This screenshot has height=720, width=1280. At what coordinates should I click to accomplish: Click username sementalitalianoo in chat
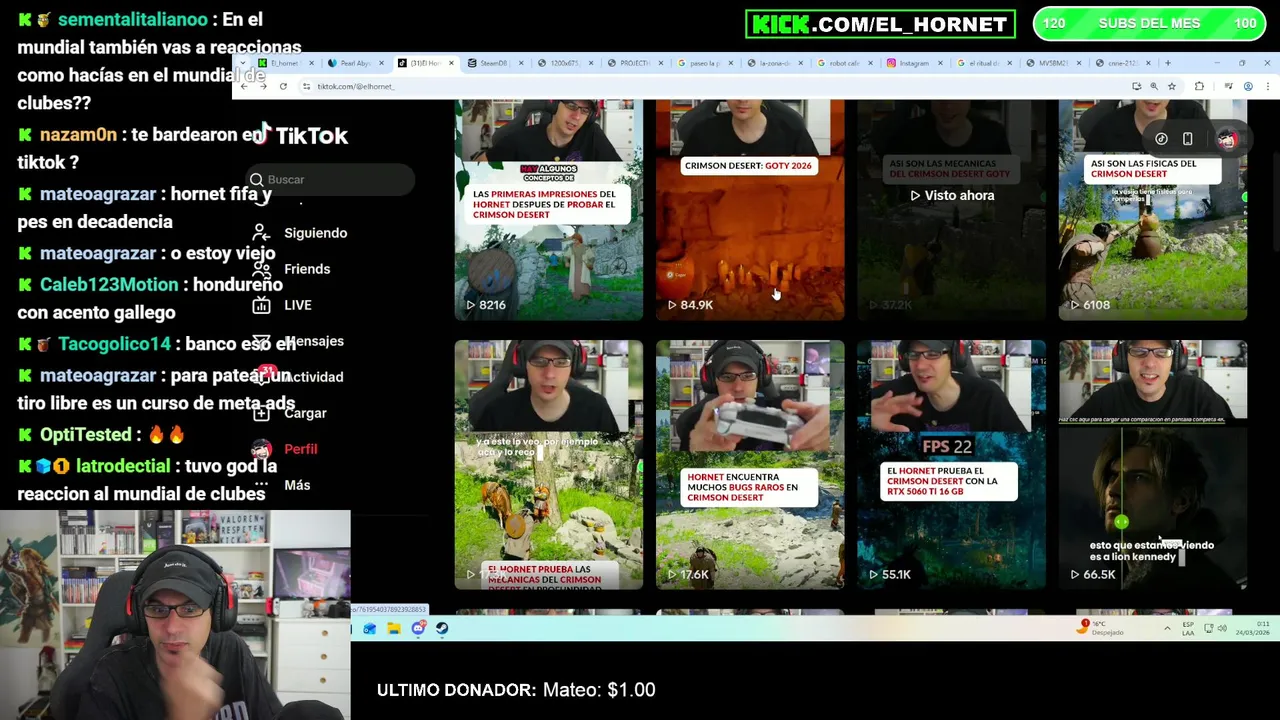[133, 20]
